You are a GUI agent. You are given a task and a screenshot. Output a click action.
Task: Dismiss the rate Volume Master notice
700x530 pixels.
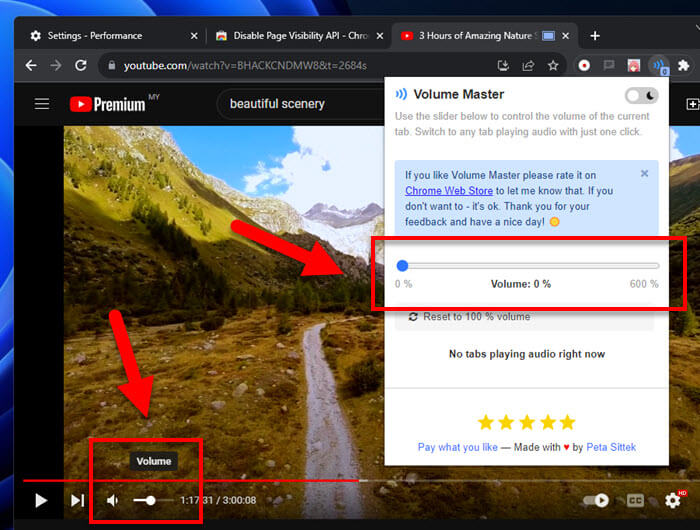(x=644, y=173)
